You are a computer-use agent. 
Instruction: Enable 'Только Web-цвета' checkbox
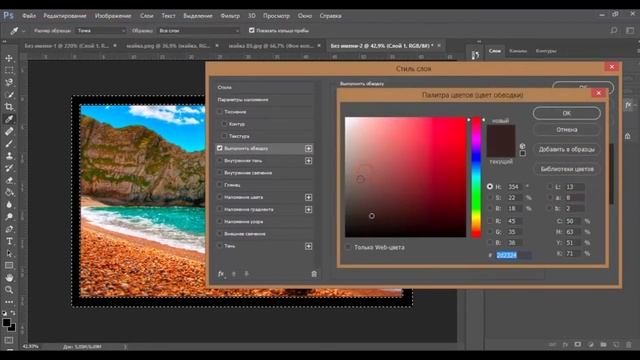point(348,247)
